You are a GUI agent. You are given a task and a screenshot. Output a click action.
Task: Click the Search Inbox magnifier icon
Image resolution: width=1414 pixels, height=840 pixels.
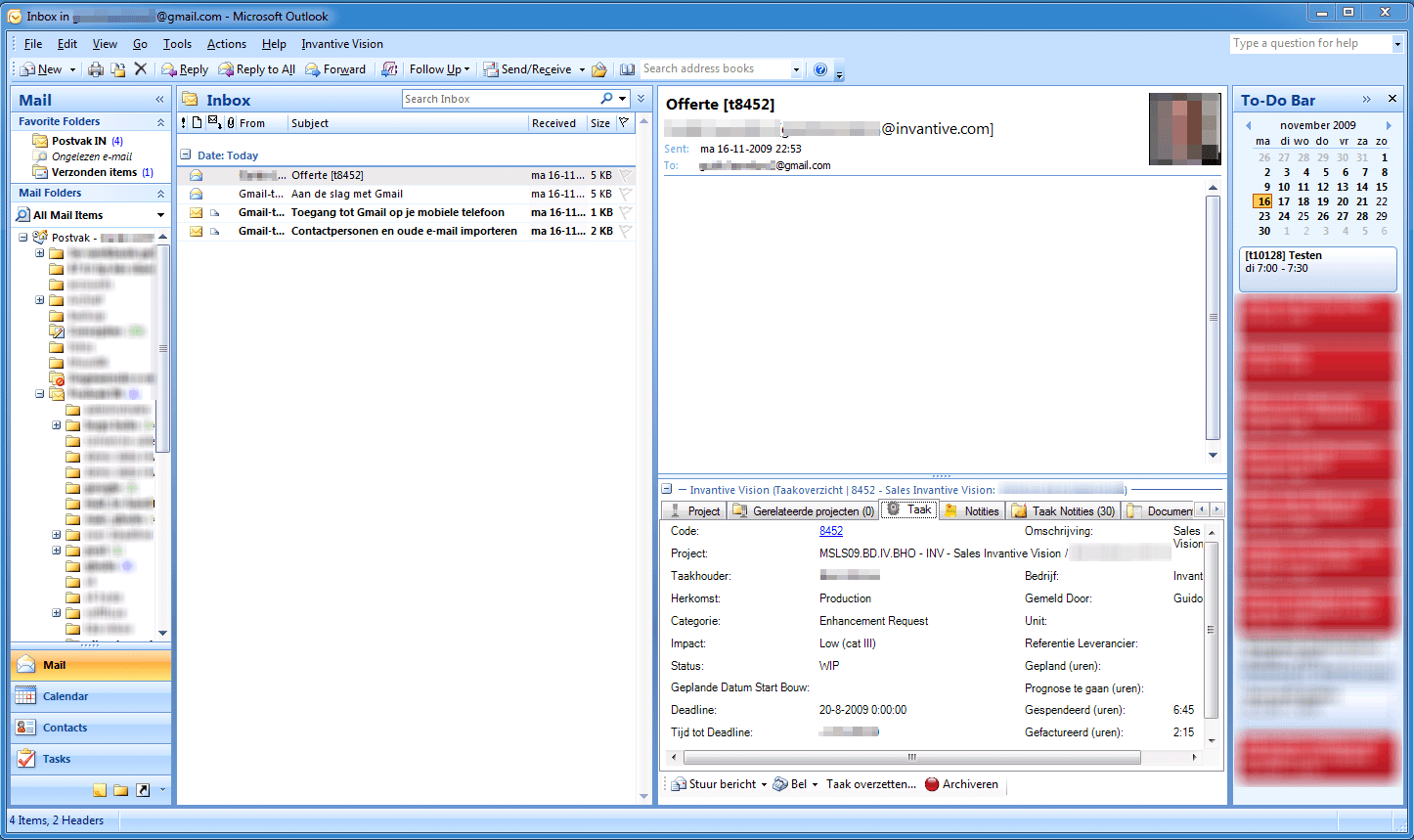(x=606, y=99)
